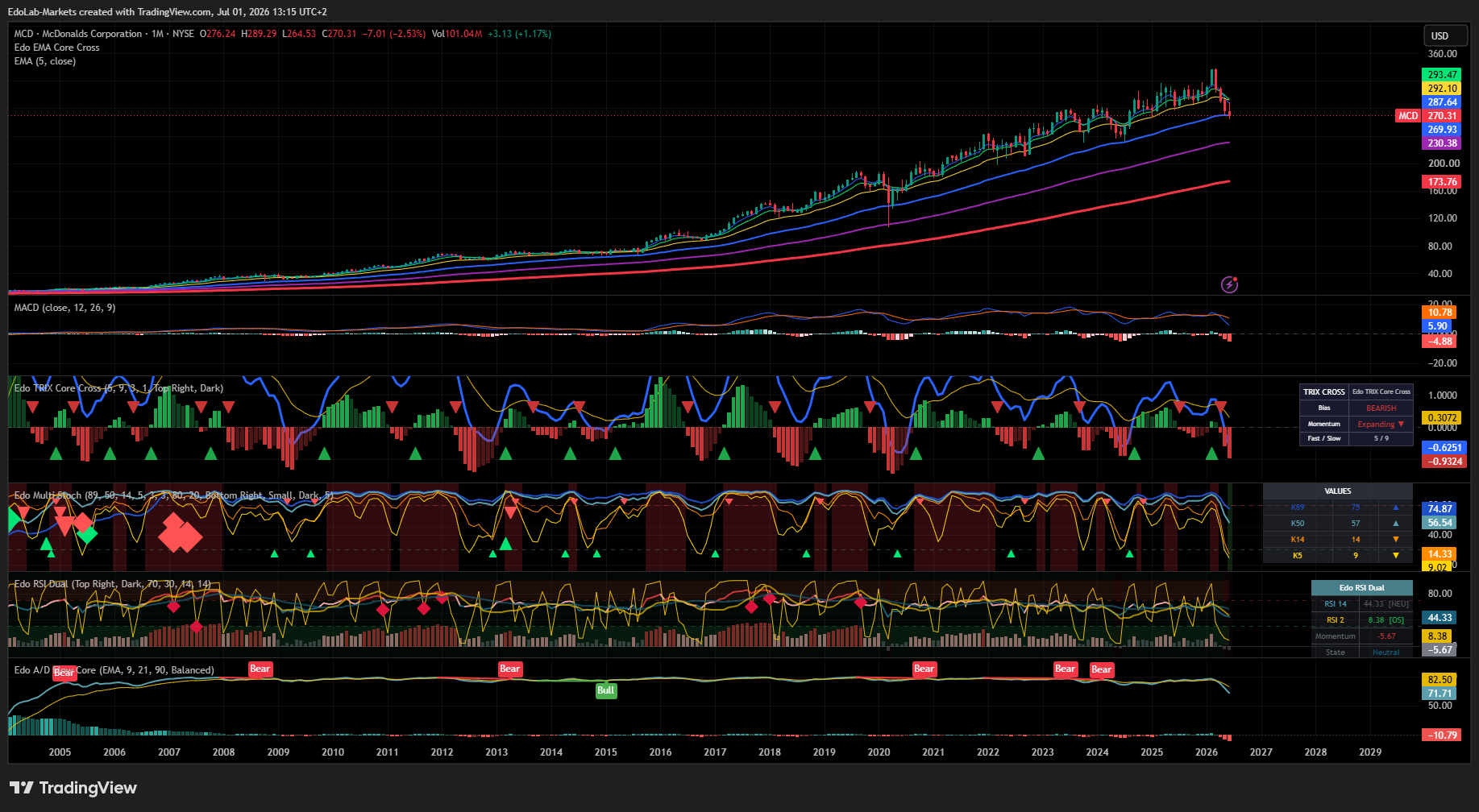1479x812 pixels.
Task: Click the 44.33 [NEU] RSI 14 reading
Action: 1386,604
